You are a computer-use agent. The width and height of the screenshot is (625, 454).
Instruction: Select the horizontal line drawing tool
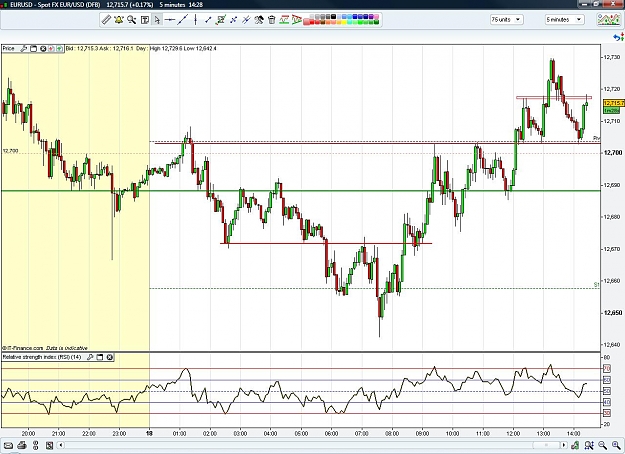tap(170, 20)
